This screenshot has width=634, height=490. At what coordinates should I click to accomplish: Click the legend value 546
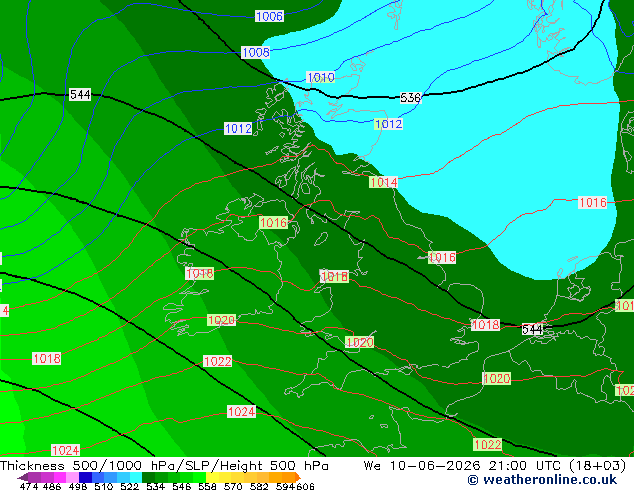(x=181, y=486)
